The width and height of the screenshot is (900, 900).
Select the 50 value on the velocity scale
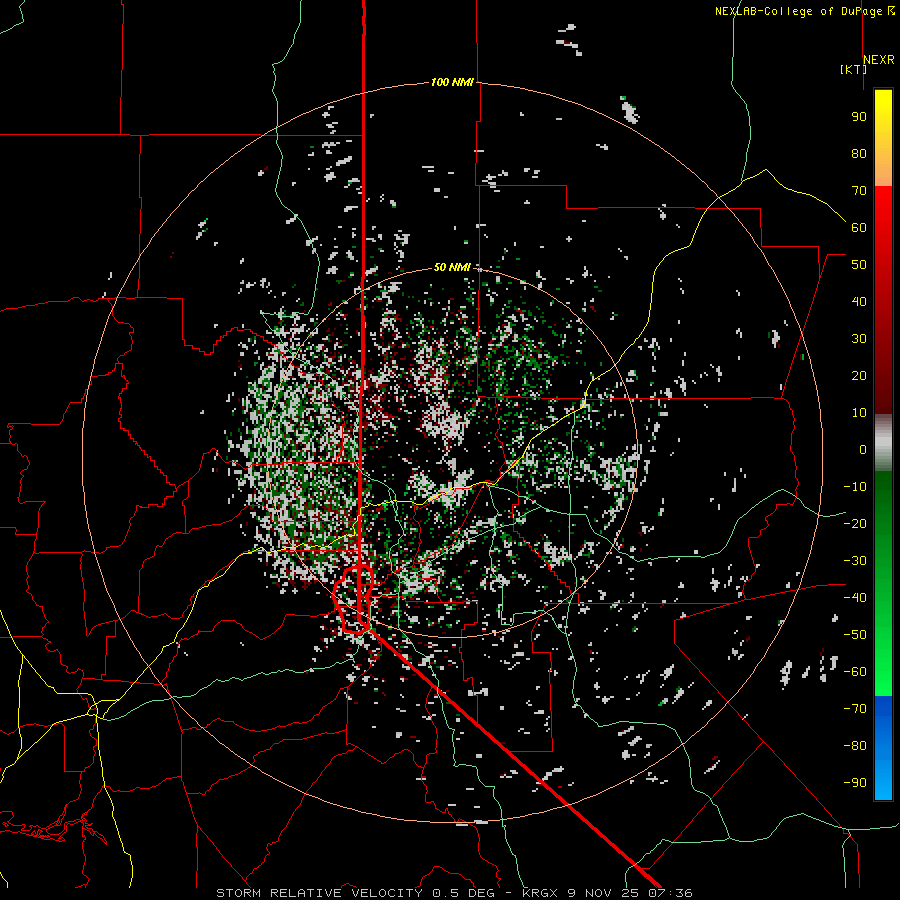click(859, 265)
